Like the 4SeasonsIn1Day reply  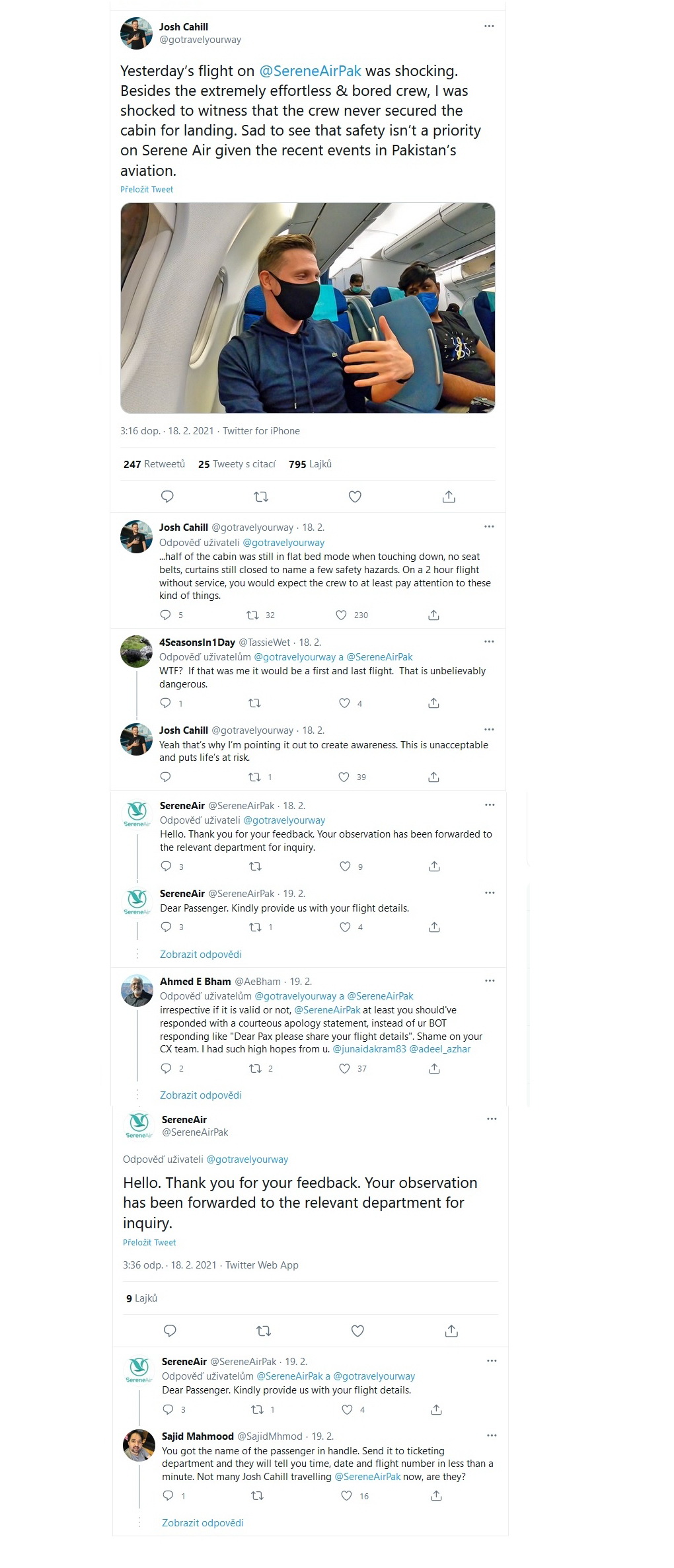click(x=344, y=703)
